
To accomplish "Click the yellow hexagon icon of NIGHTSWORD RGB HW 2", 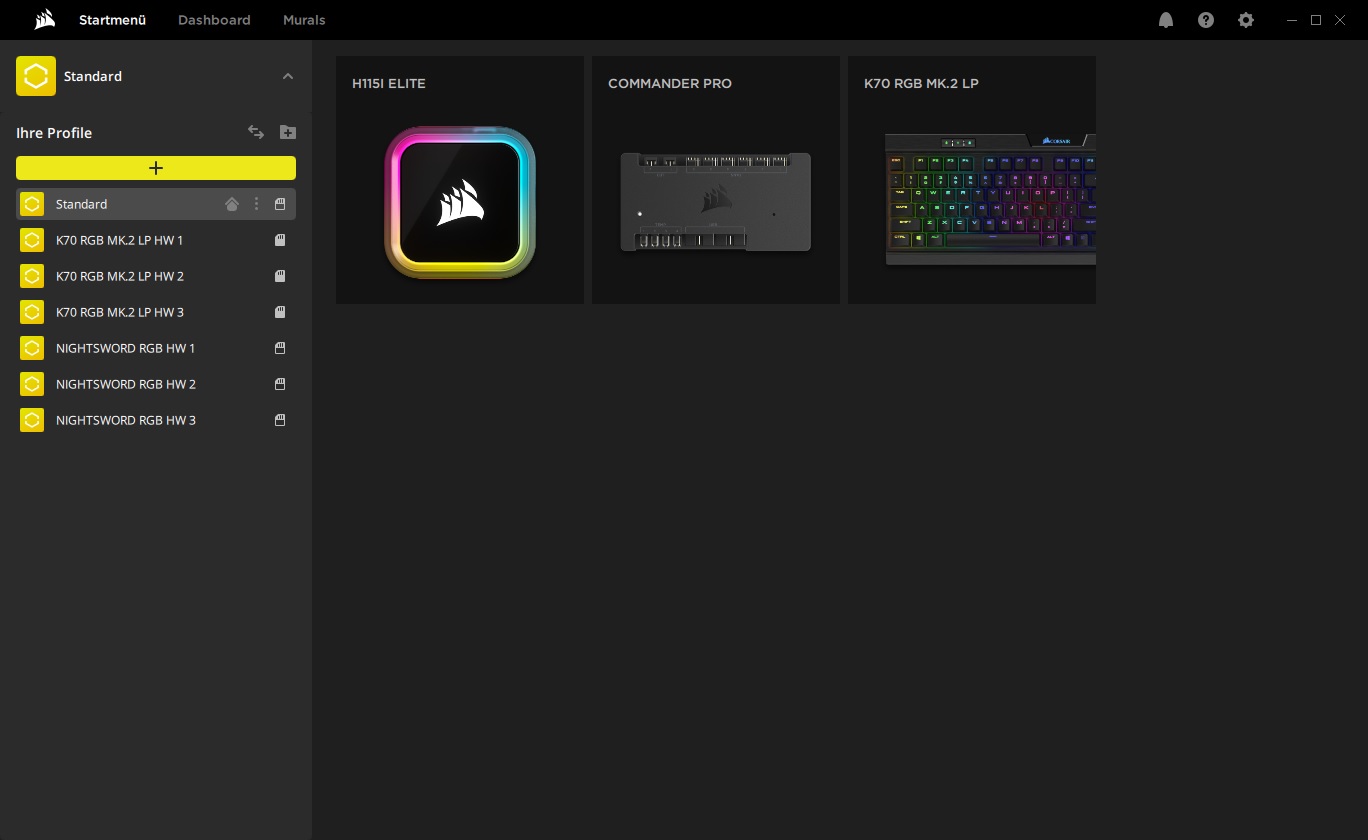I will [x=32, y=384].
